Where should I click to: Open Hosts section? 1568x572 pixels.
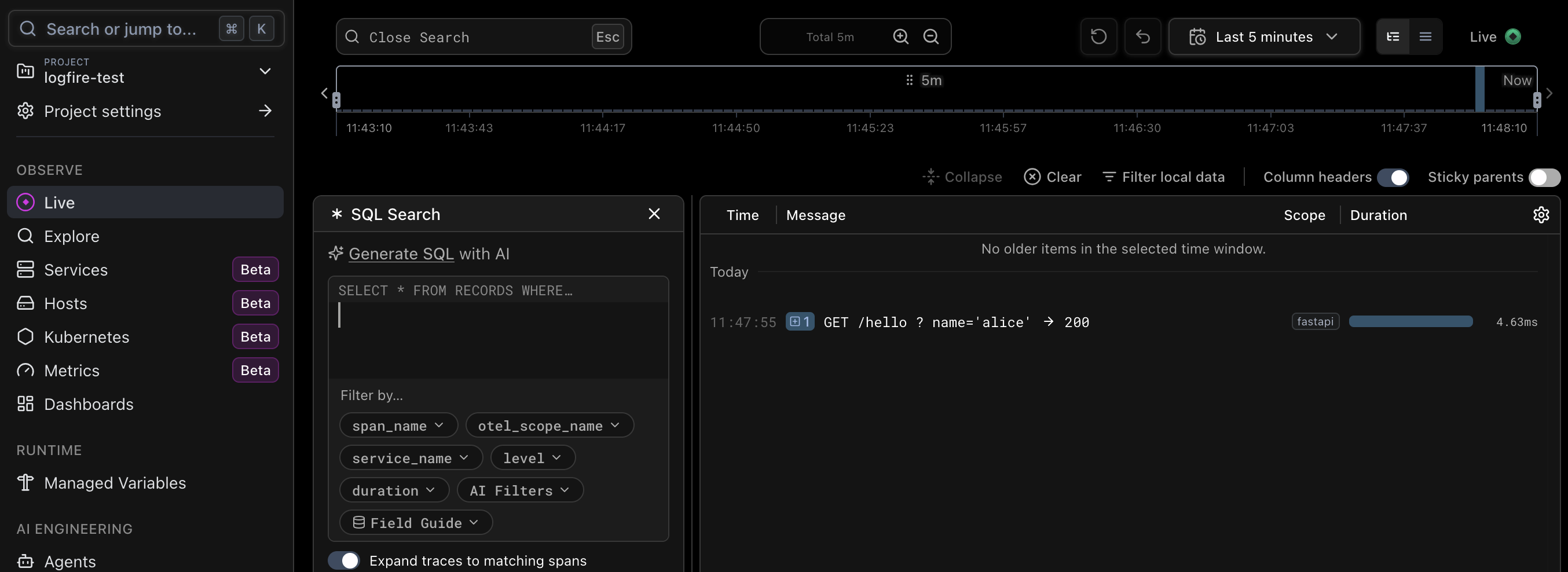point(145,303)
